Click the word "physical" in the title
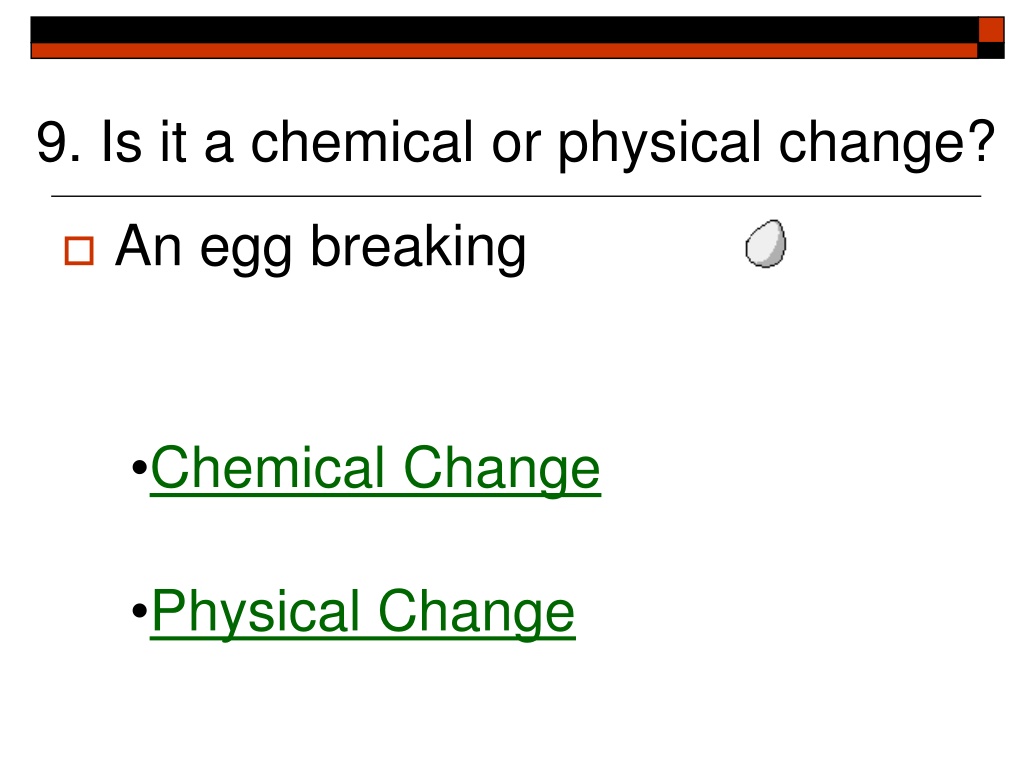 [x=660, y=144]
